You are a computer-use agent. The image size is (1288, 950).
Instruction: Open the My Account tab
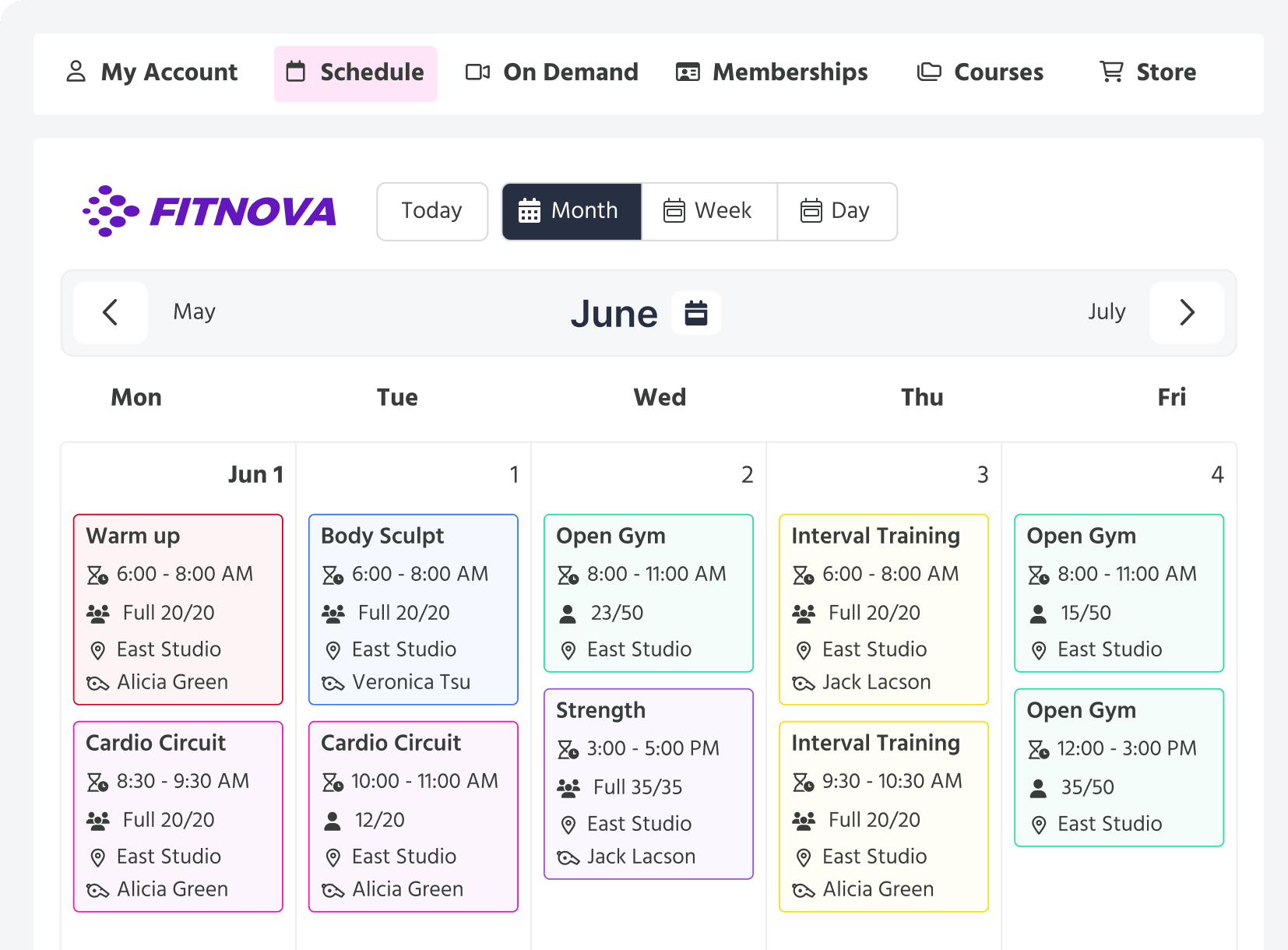pyautogui.click(x=152, y=72)
